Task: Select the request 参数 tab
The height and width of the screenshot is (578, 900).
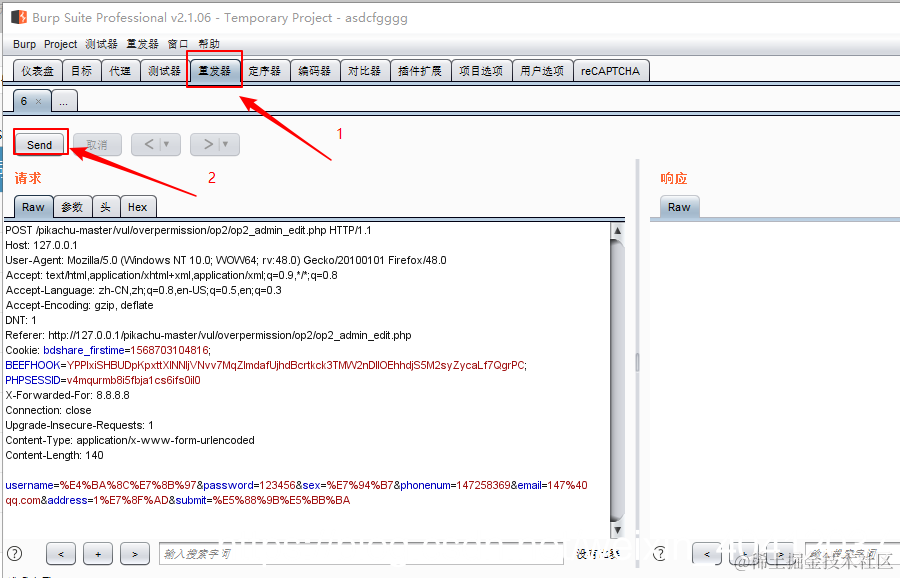Action: [x=72, y=207]
